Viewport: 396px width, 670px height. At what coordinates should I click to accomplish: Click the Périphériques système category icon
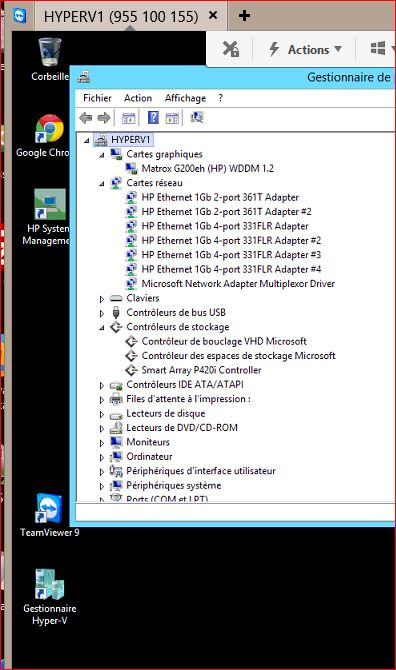click(x=116, y=485)
